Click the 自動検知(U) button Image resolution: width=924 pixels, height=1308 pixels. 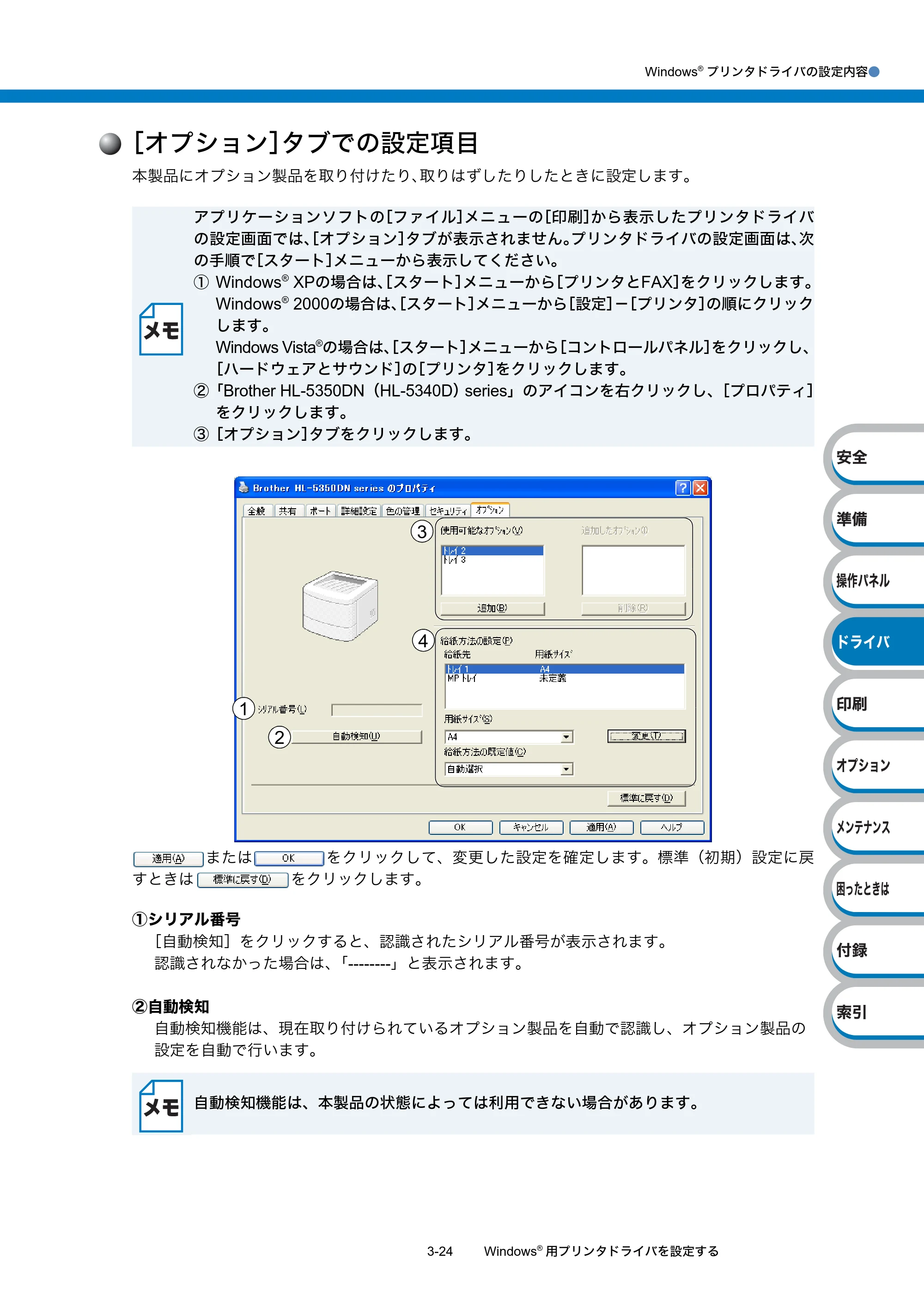(x=357, y=736)
